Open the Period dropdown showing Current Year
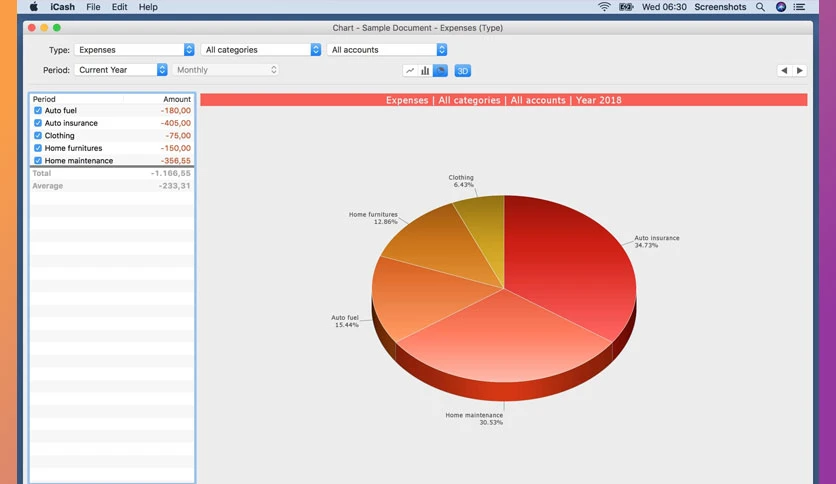Screen dimensions: 836x484 121,70
